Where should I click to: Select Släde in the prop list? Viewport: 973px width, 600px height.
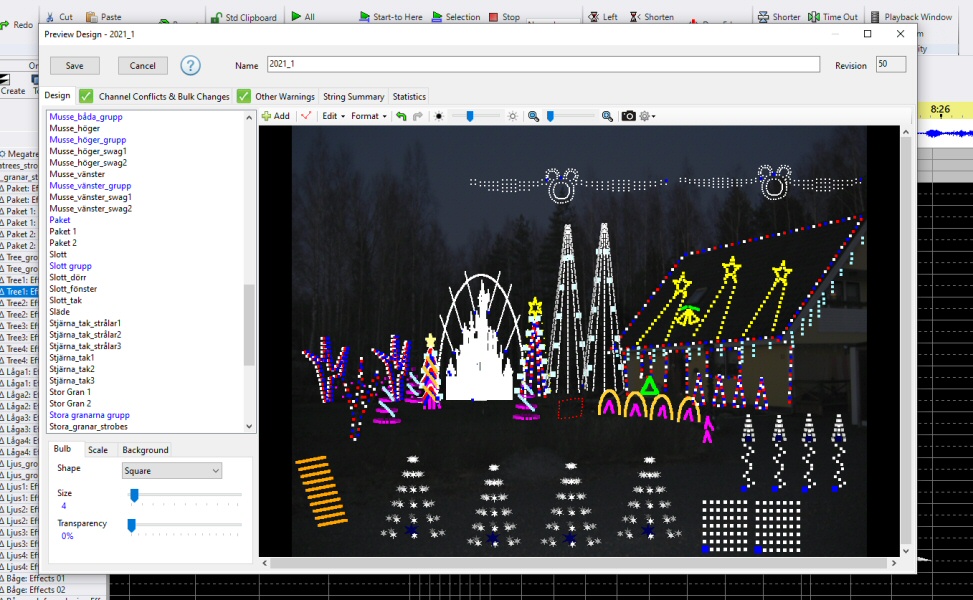coord(60,311)
